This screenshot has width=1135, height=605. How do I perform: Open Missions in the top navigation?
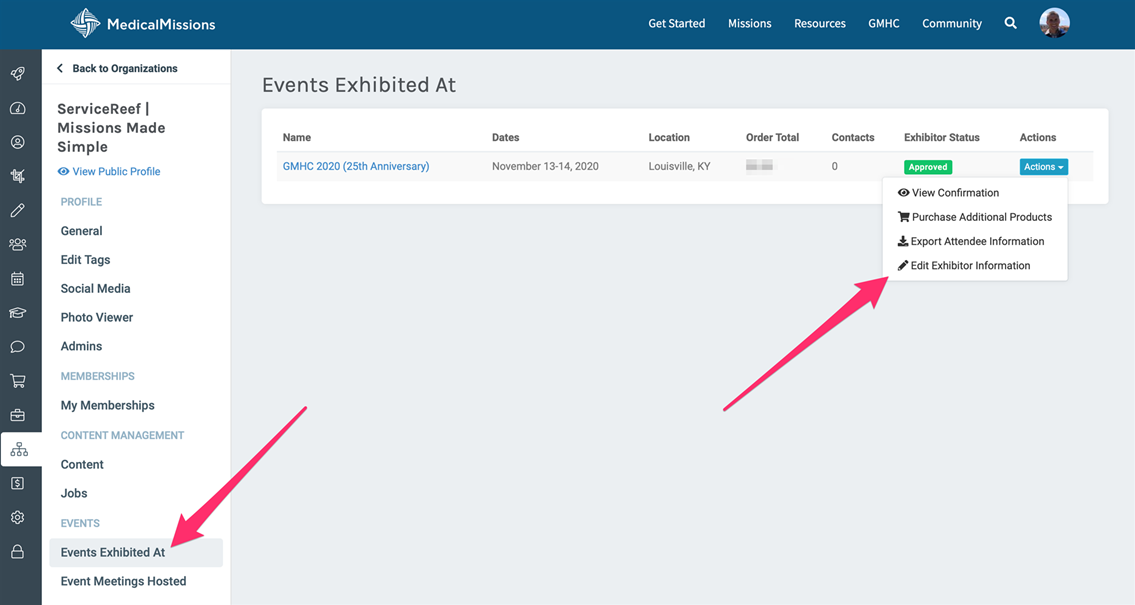click(749, 23)
